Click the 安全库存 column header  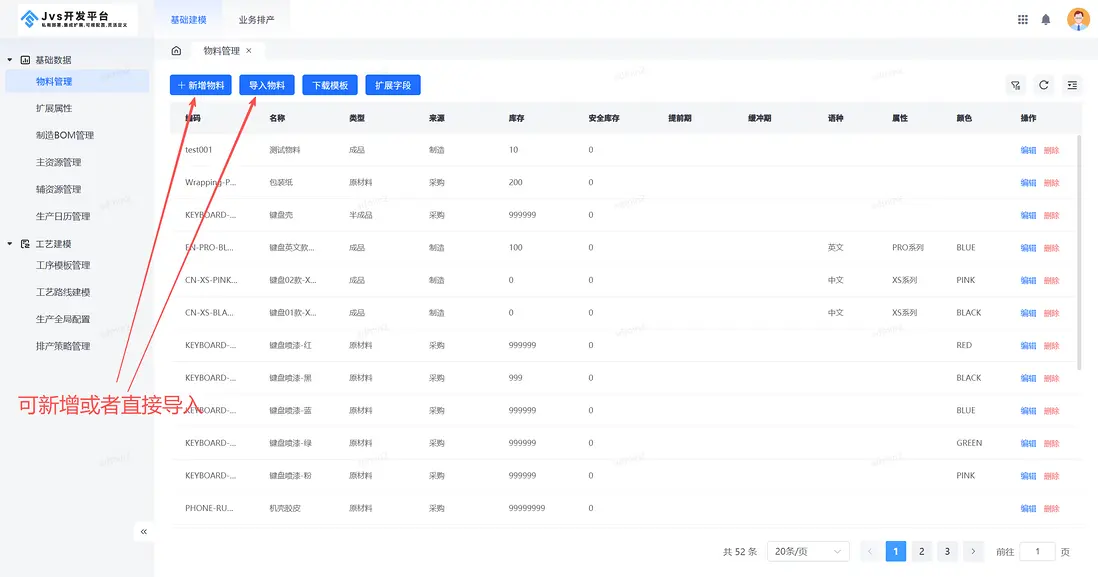pos(604,118)
